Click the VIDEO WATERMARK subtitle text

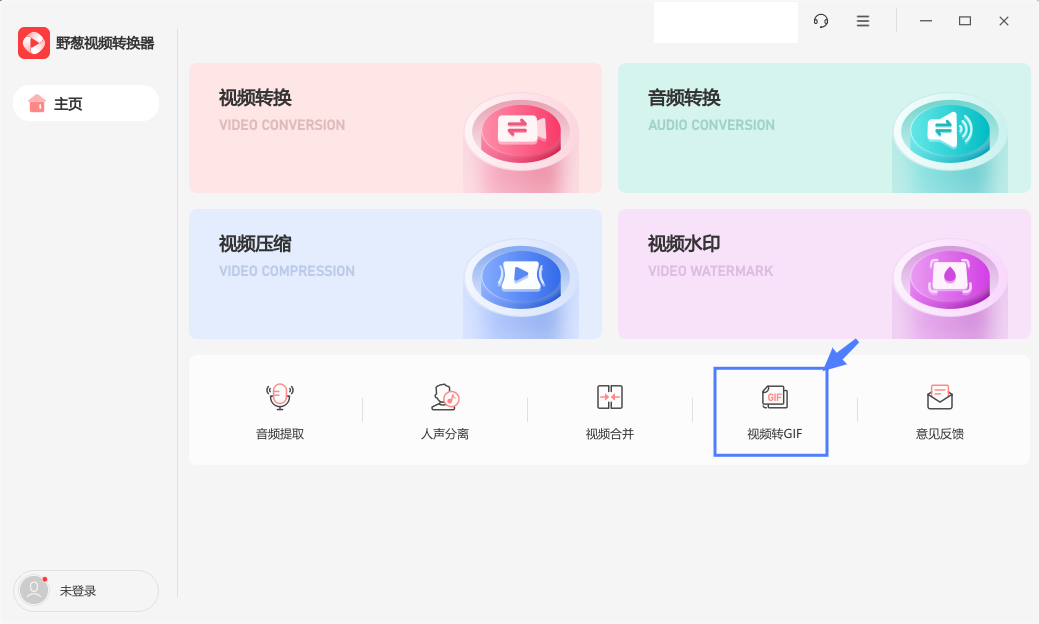point(710,271)
